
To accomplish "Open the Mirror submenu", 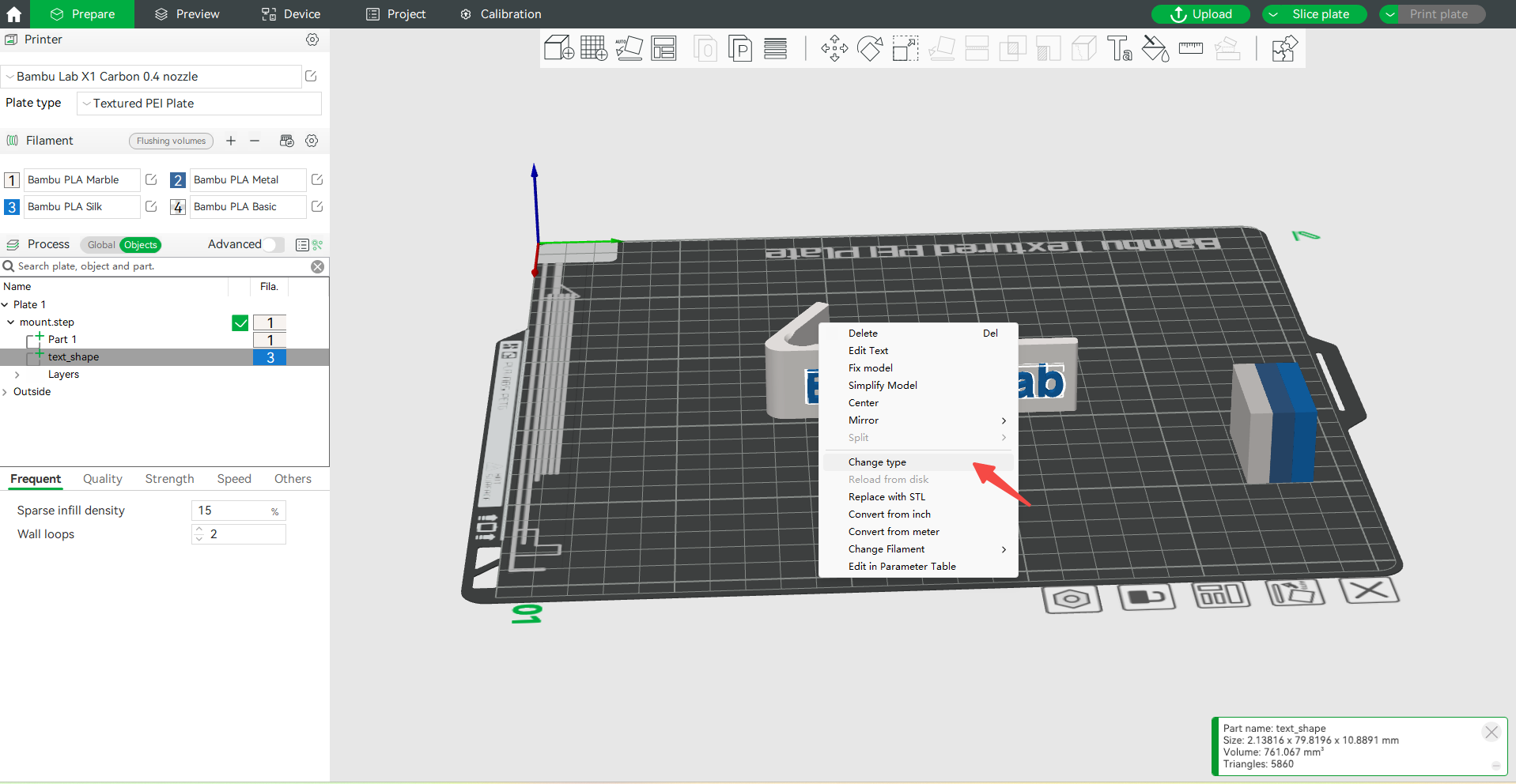I will [918, 420].
